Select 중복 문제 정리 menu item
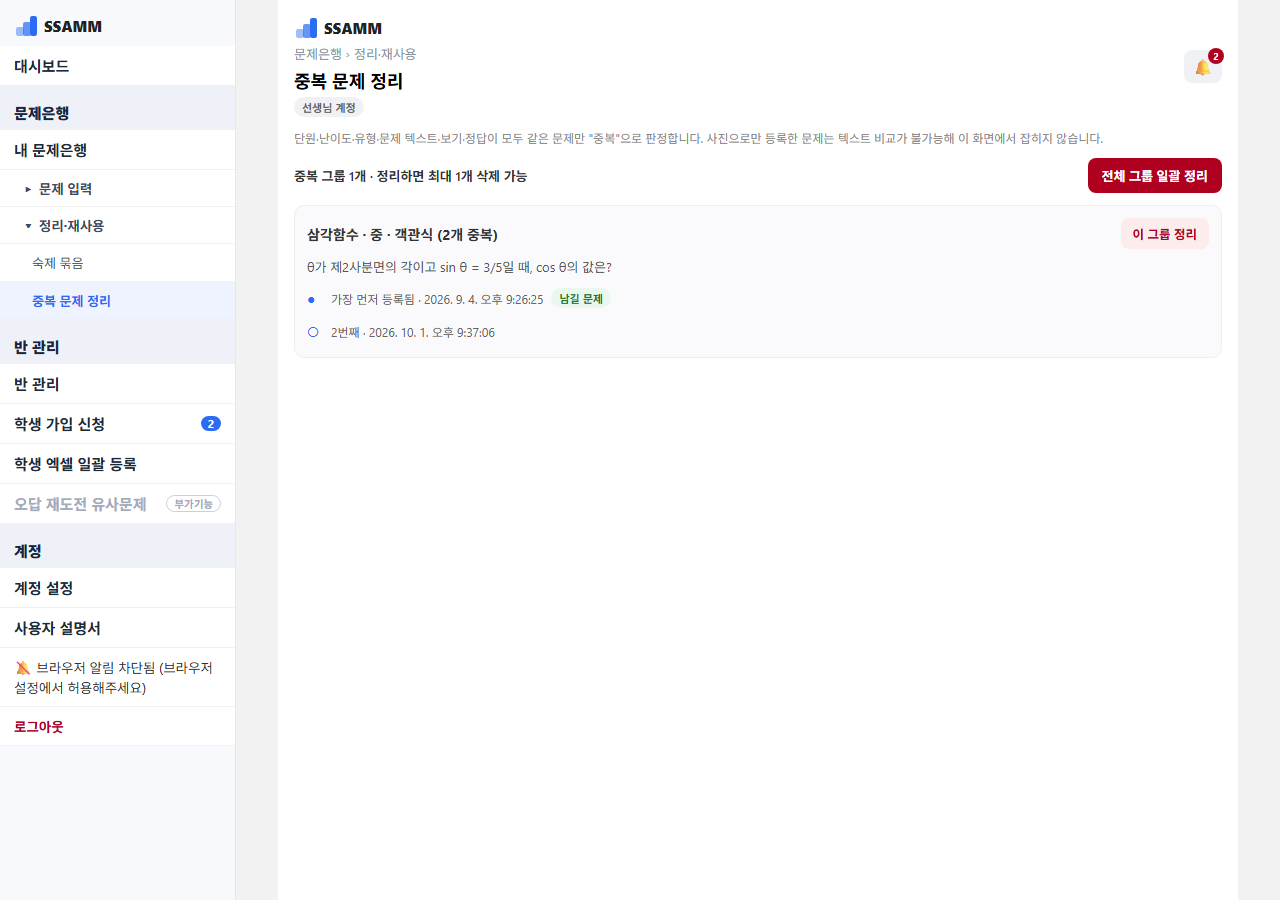1280x900 pixels. pos(117,301)
